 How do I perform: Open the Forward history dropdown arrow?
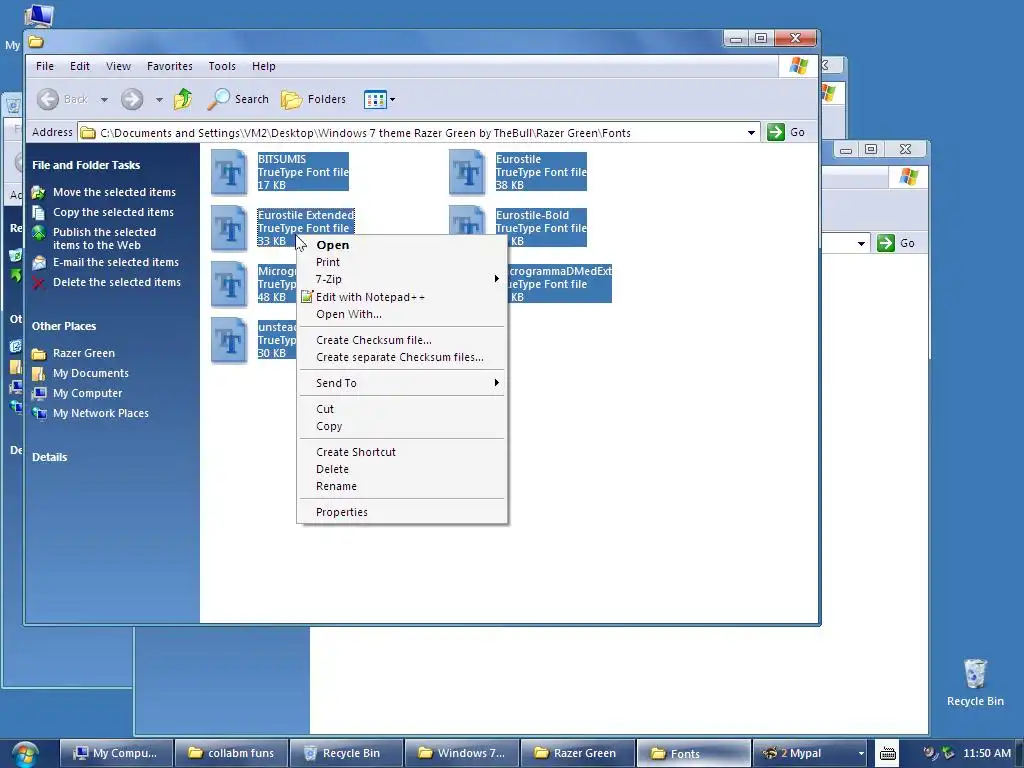tap(159, 100)
